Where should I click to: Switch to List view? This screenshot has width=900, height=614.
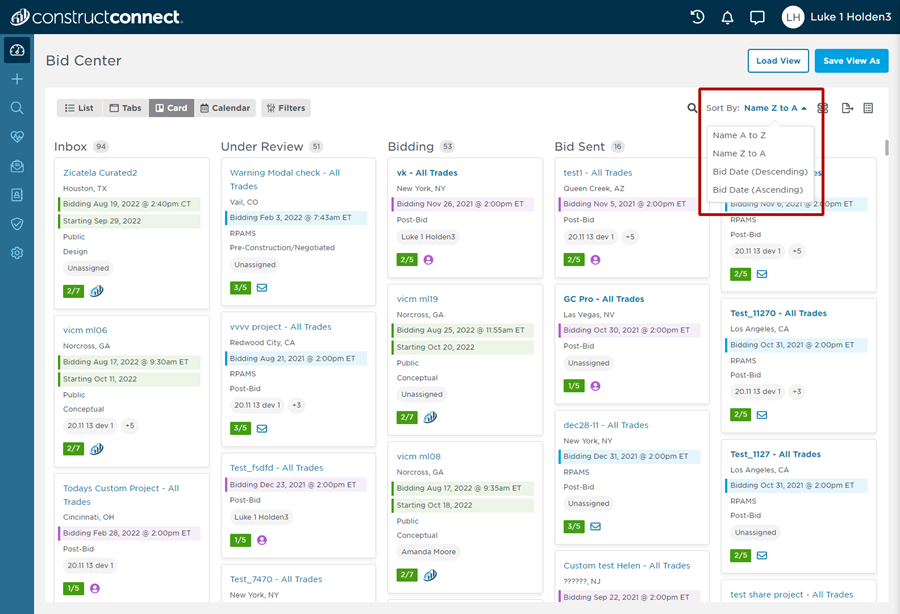click(80, 108)
